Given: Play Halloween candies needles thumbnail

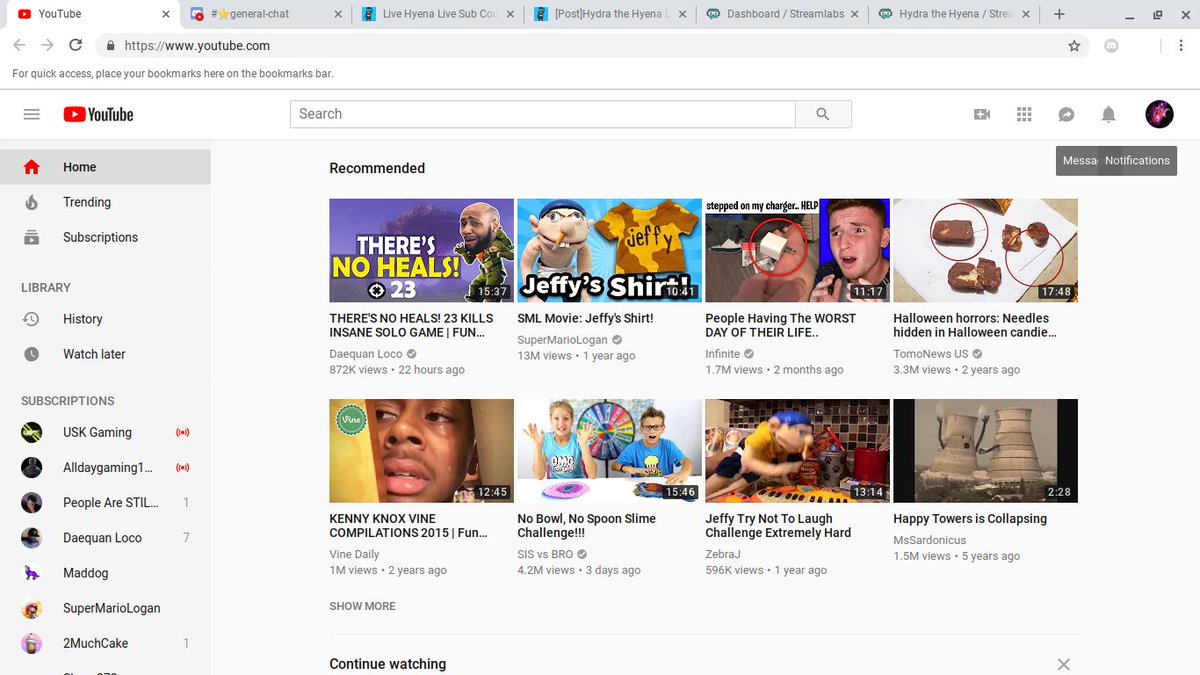Looking at the screenshot, I should click(985, 250).
